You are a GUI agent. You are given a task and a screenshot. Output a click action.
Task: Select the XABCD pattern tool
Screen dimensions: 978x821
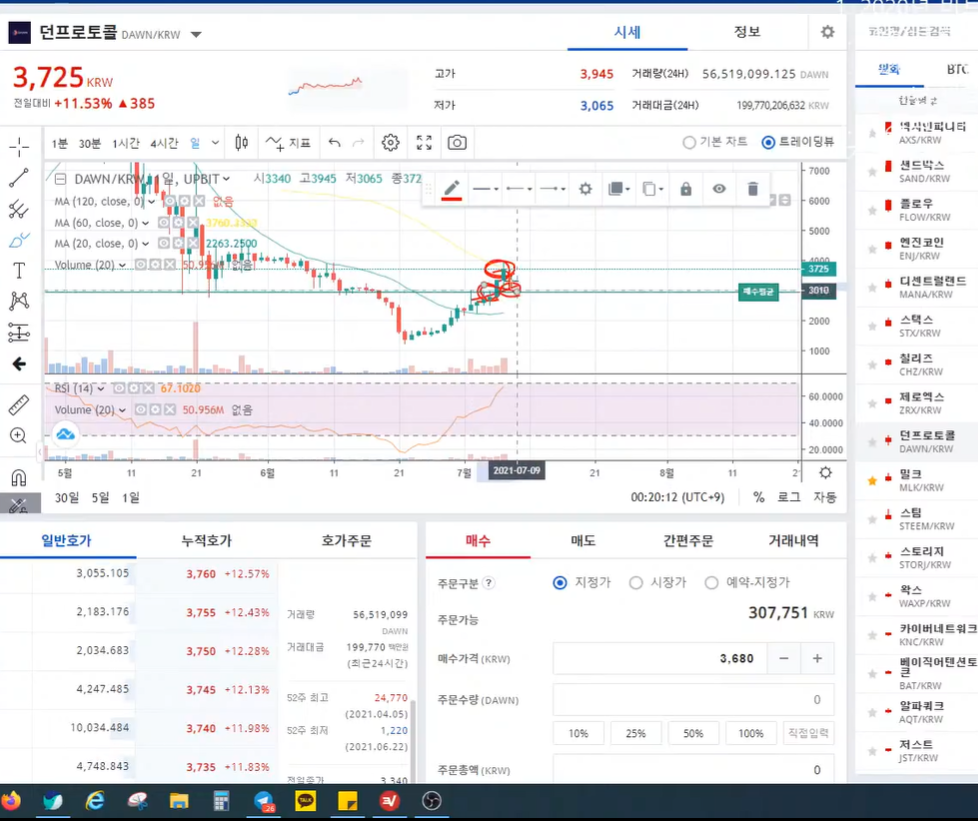pos(19,301)
